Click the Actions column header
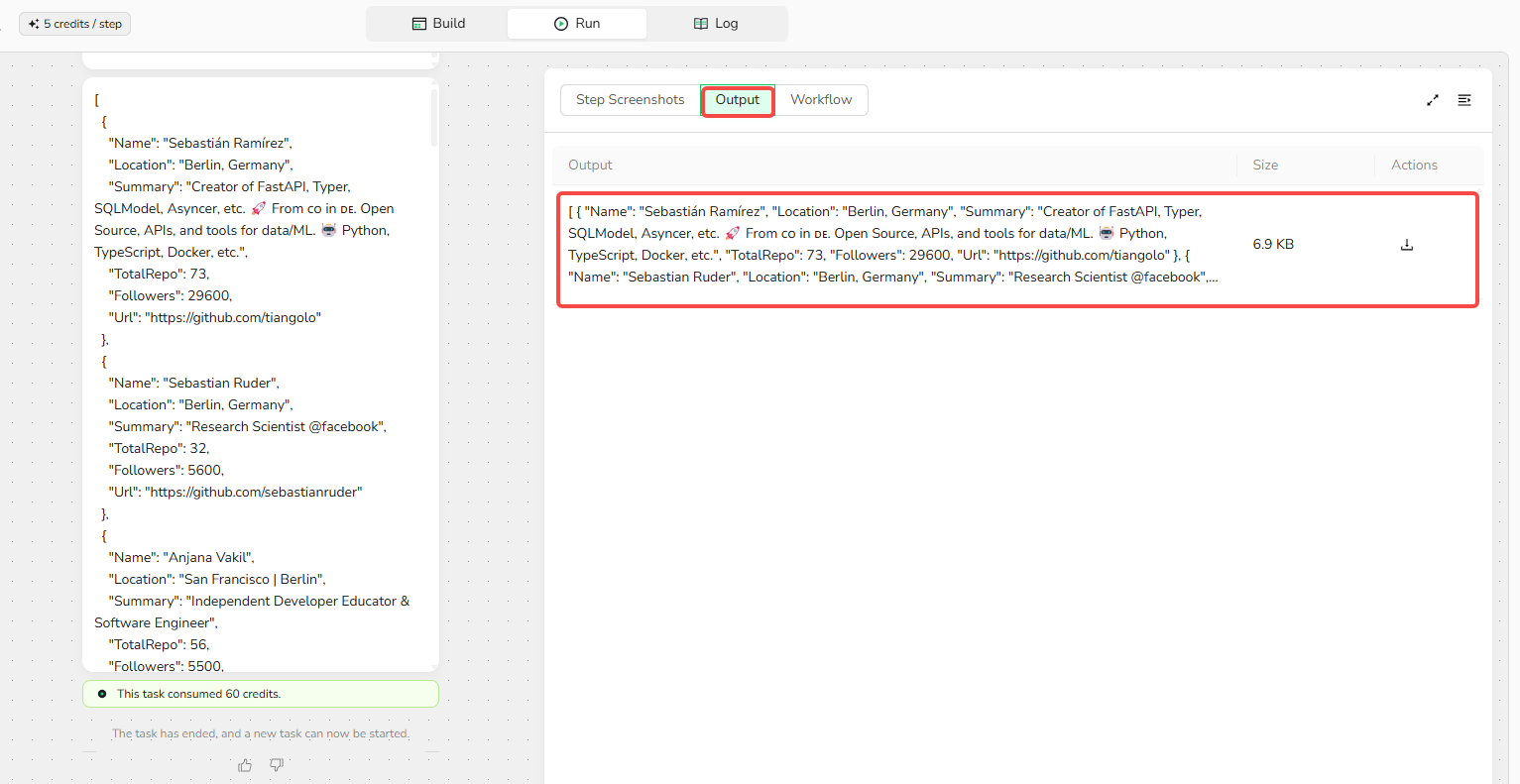The height and width of the screenshot is (784, 1520). pyautogui.click(x=1414, y=166)
